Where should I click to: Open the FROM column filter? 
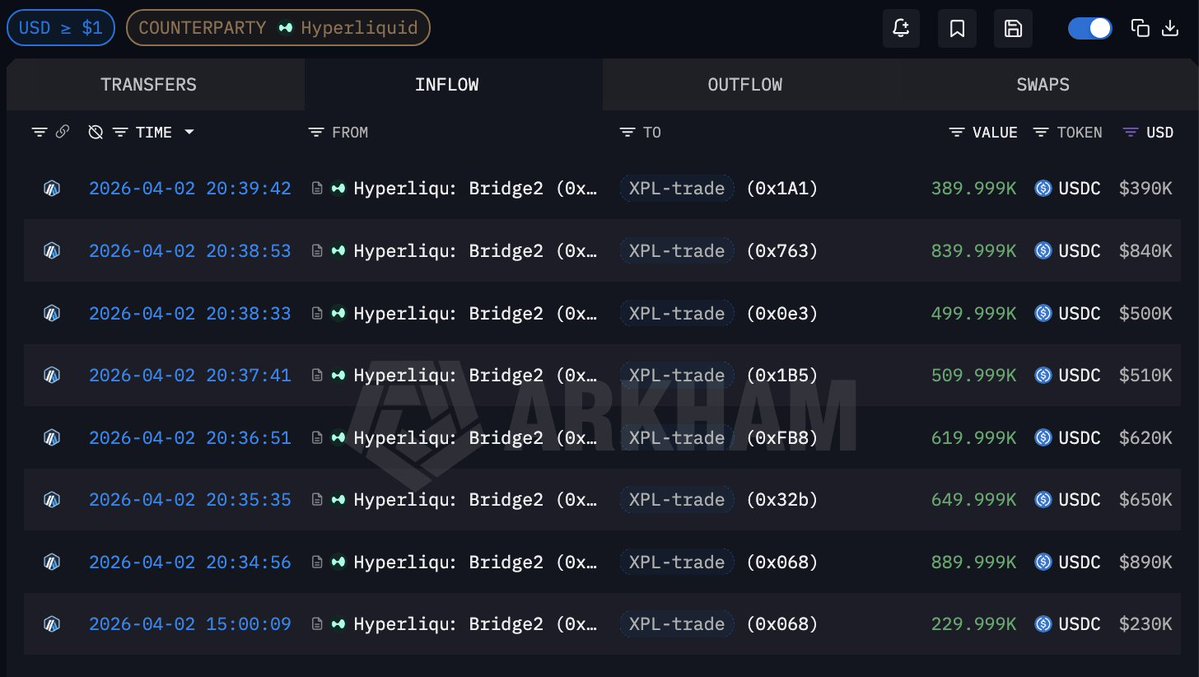[316, 132]
